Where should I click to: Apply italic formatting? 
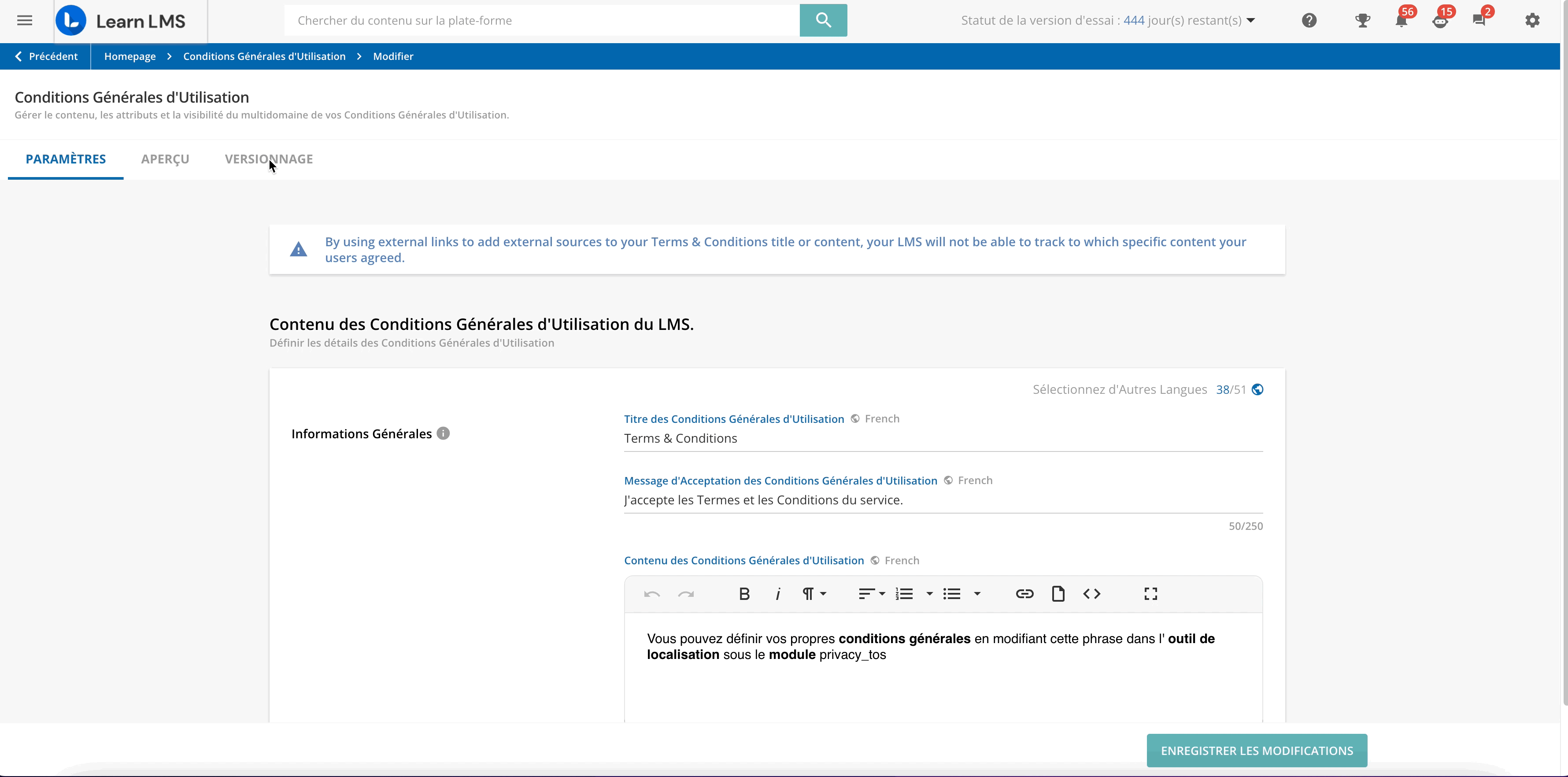[777, 594]
